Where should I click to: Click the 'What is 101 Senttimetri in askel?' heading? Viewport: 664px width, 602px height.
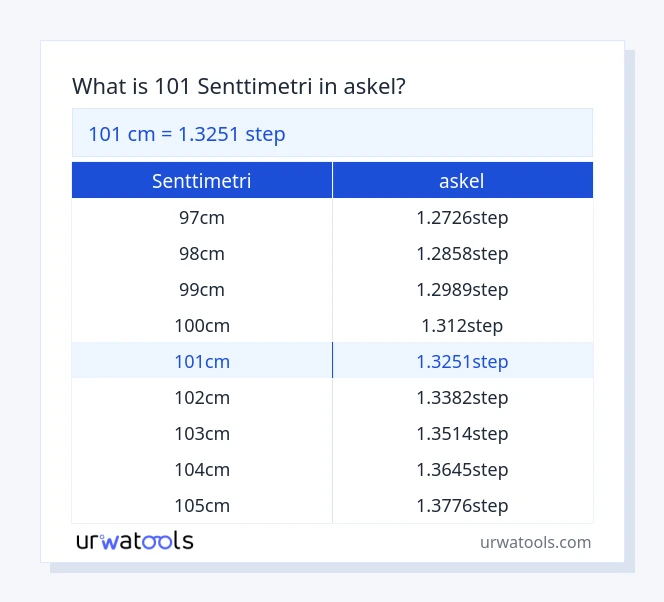click(239, 87)
